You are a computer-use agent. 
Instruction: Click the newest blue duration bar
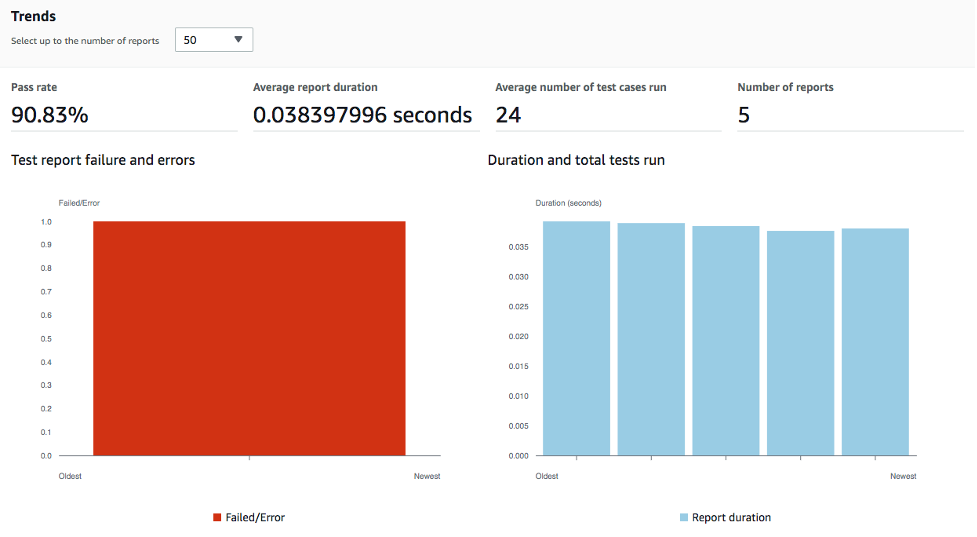point(875,342)
